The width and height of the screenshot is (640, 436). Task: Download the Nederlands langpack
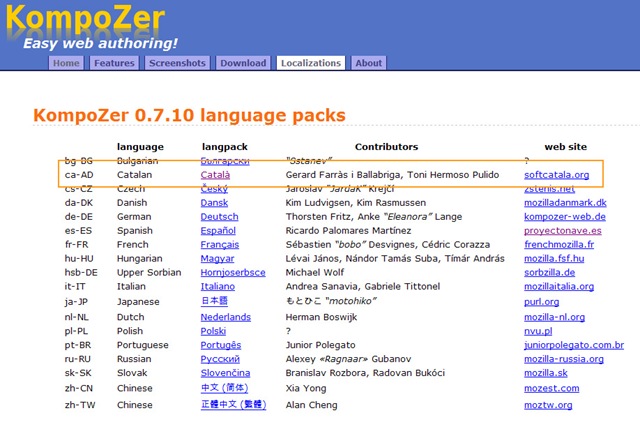click(226, 317)
